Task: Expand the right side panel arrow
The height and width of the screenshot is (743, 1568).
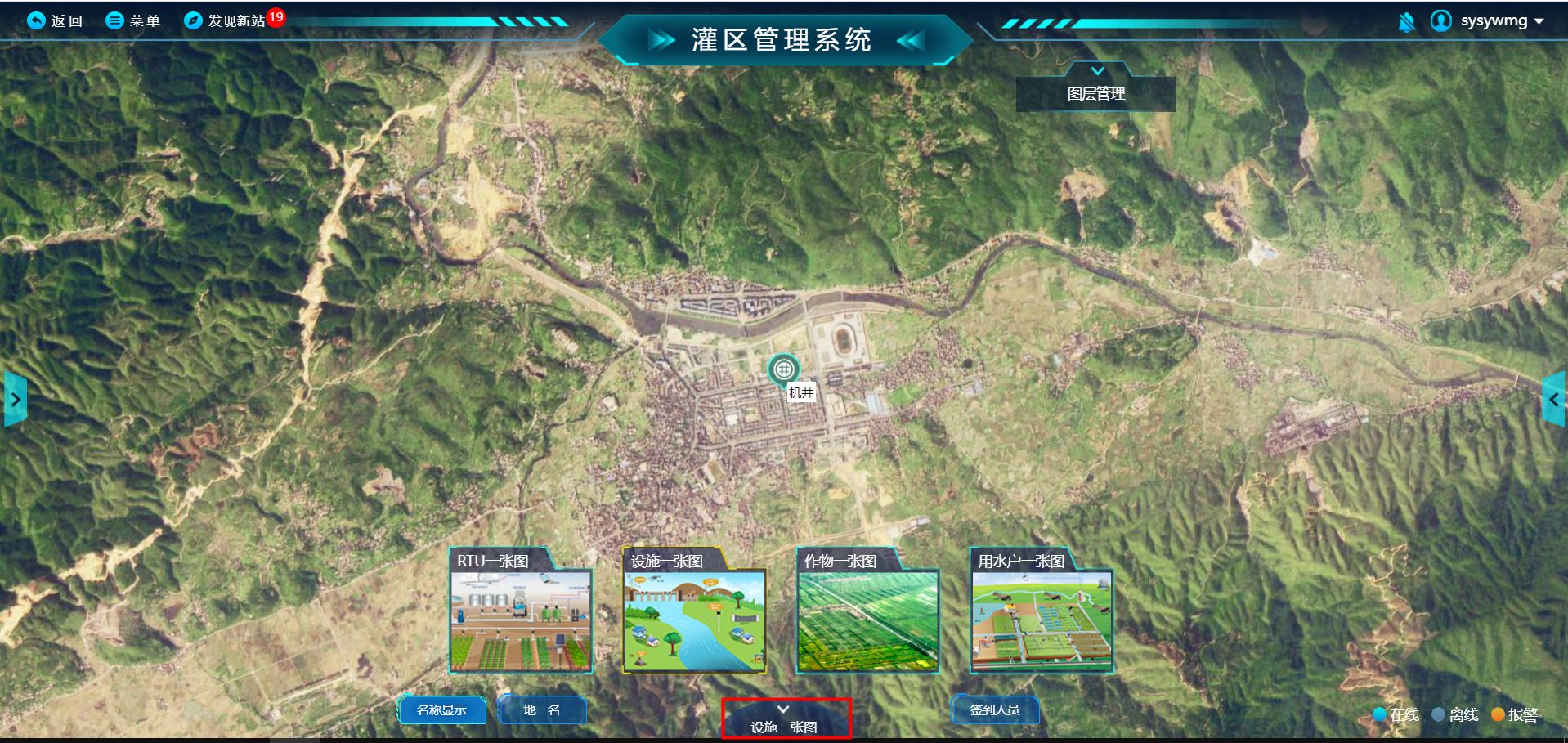Action: click(x=1553, y=399)
